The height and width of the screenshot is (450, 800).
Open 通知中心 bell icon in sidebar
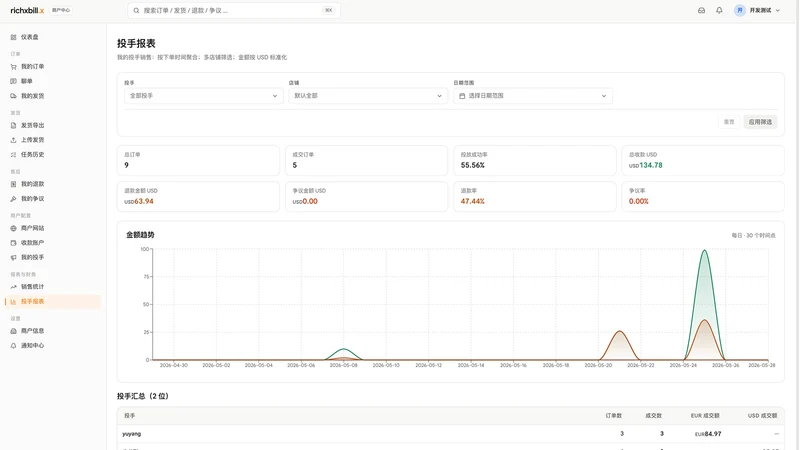coord(13,345)
